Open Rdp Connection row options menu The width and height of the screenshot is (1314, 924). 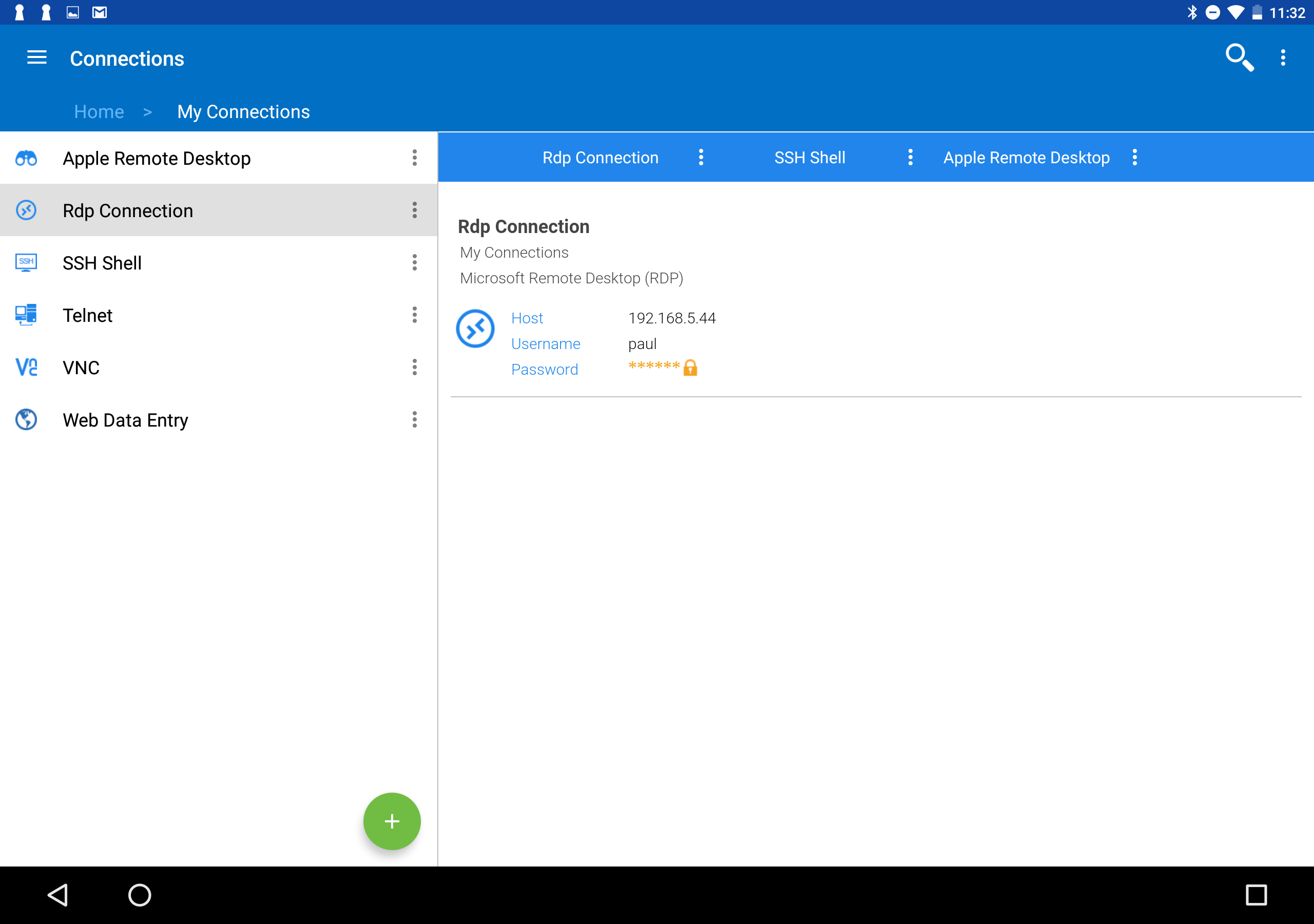(415, 210)
